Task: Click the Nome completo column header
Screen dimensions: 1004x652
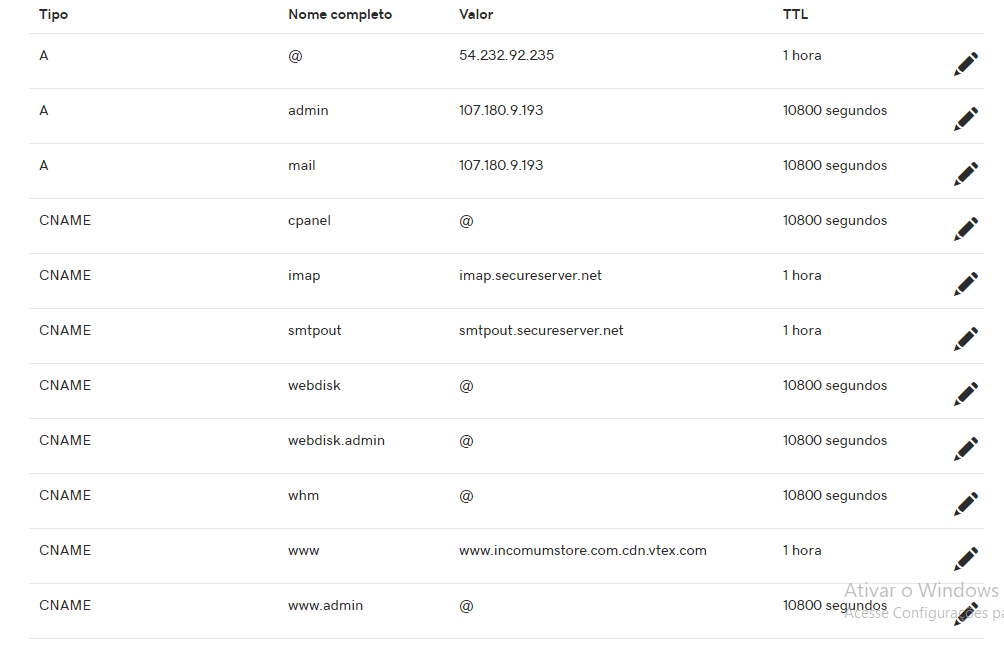Action: coord(340,15)
